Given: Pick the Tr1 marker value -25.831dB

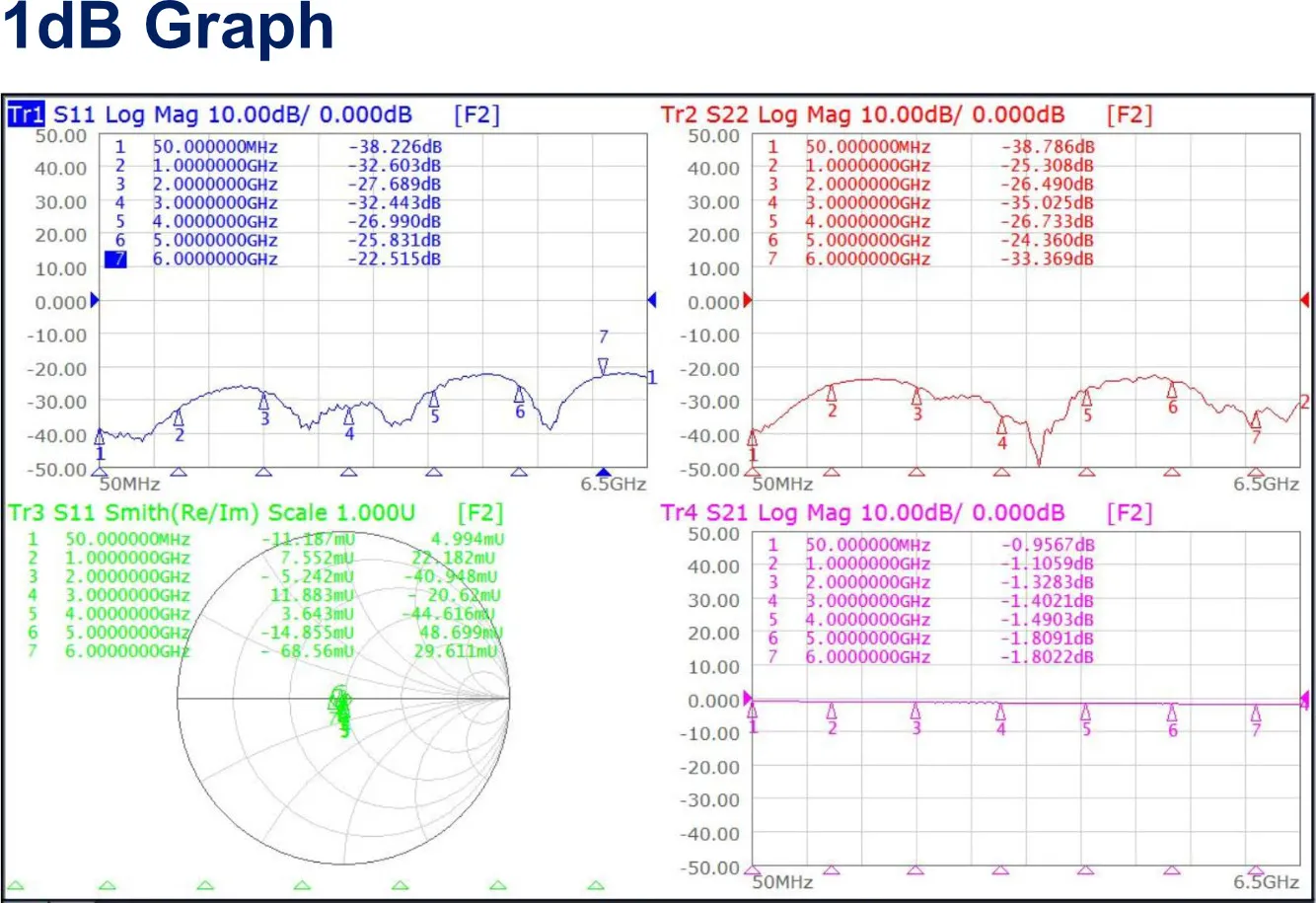Looking at the screenshot, I should tap(394, 241).
